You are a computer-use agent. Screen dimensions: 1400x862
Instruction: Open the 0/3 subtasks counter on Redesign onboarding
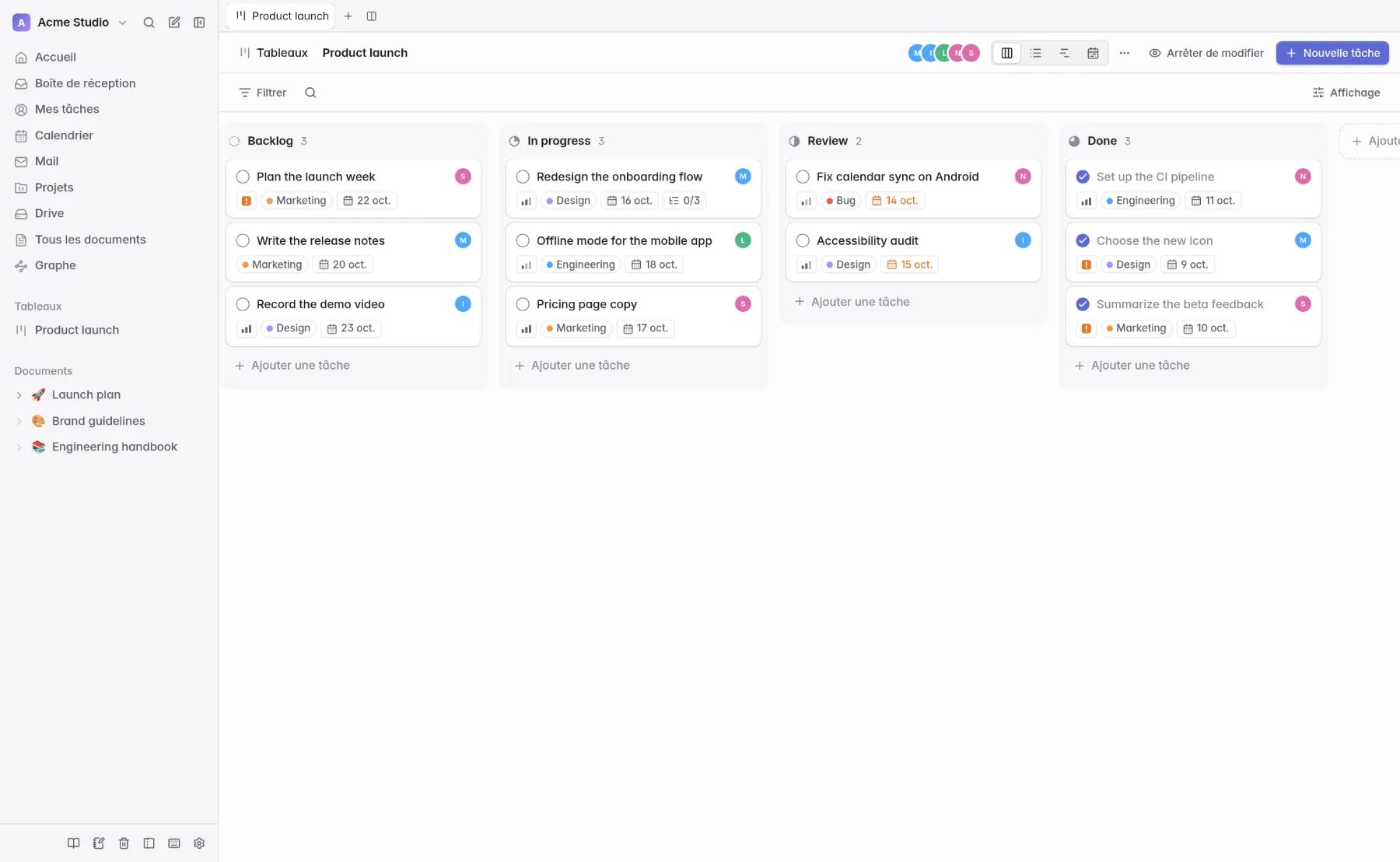(x=684, y=201)
